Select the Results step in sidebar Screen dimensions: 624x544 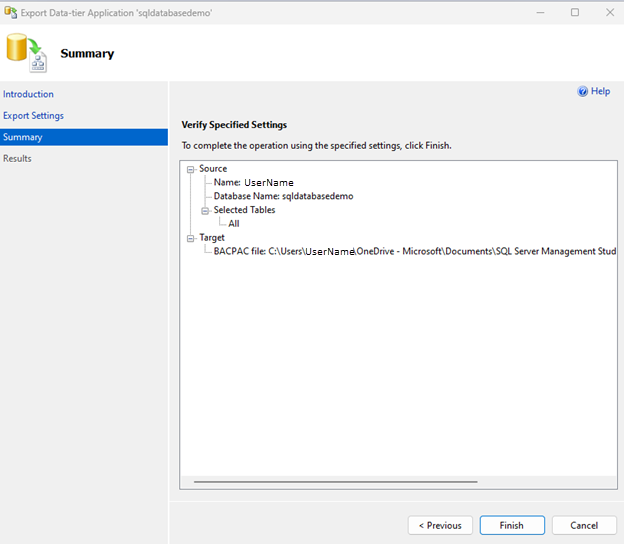coord(17,158)
